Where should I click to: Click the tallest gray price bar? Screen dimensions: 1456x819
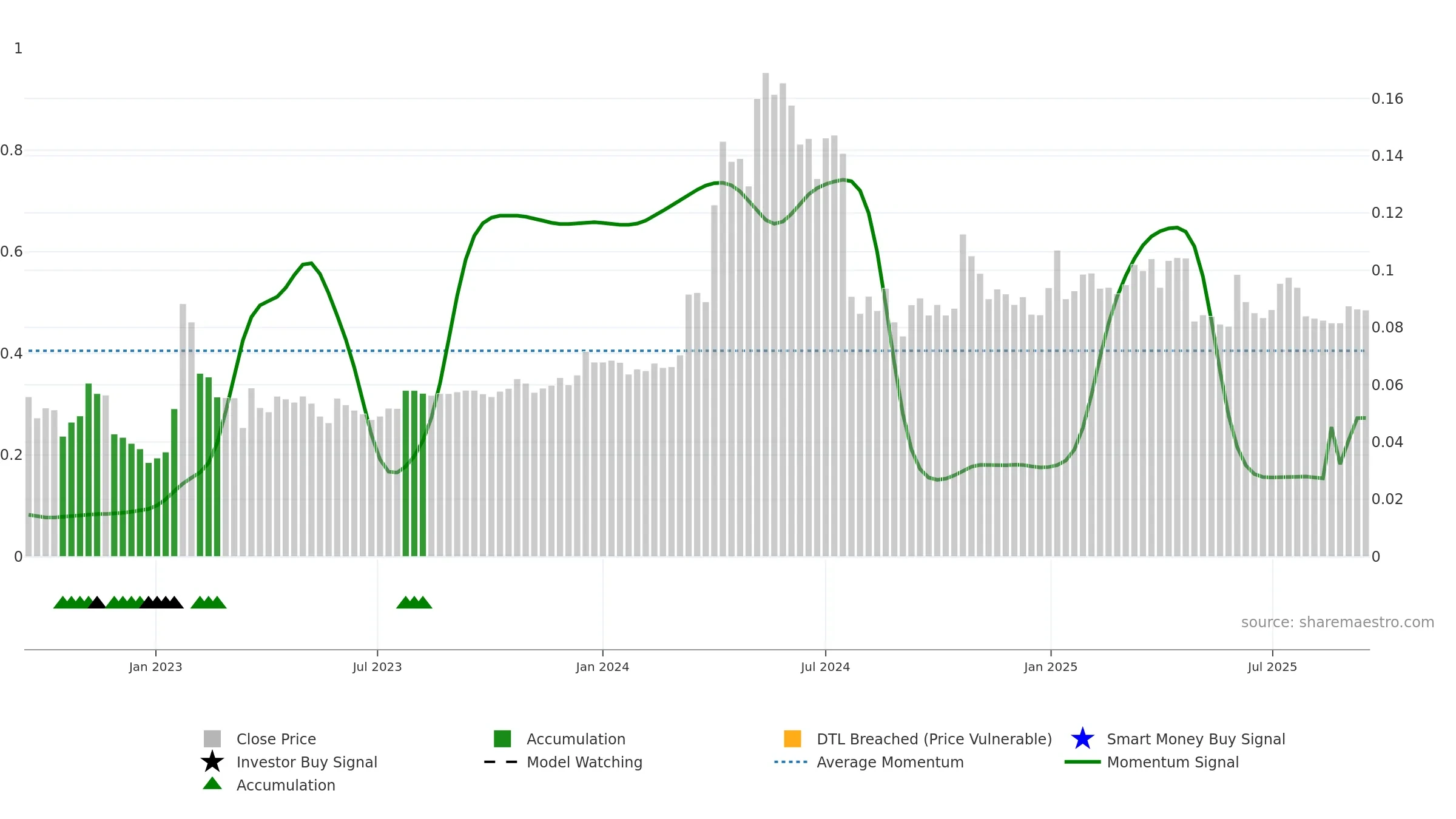(766, 314)
